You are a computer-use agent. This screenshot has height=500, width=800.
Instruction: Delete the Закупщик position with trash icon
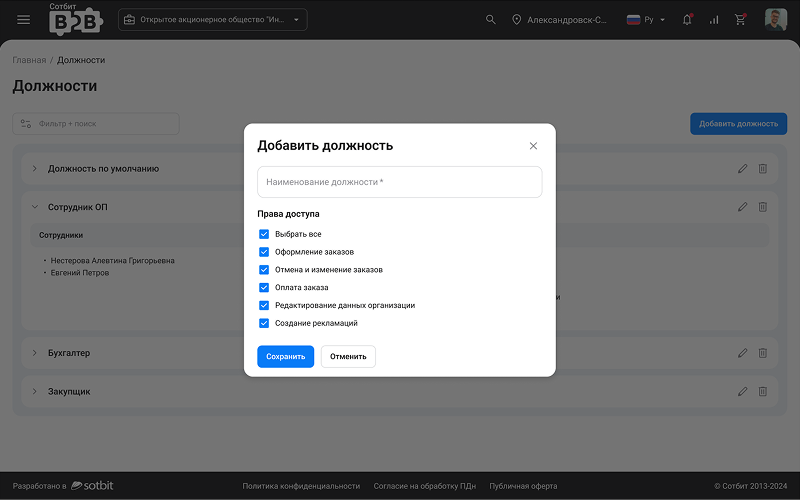coord(763,391)
